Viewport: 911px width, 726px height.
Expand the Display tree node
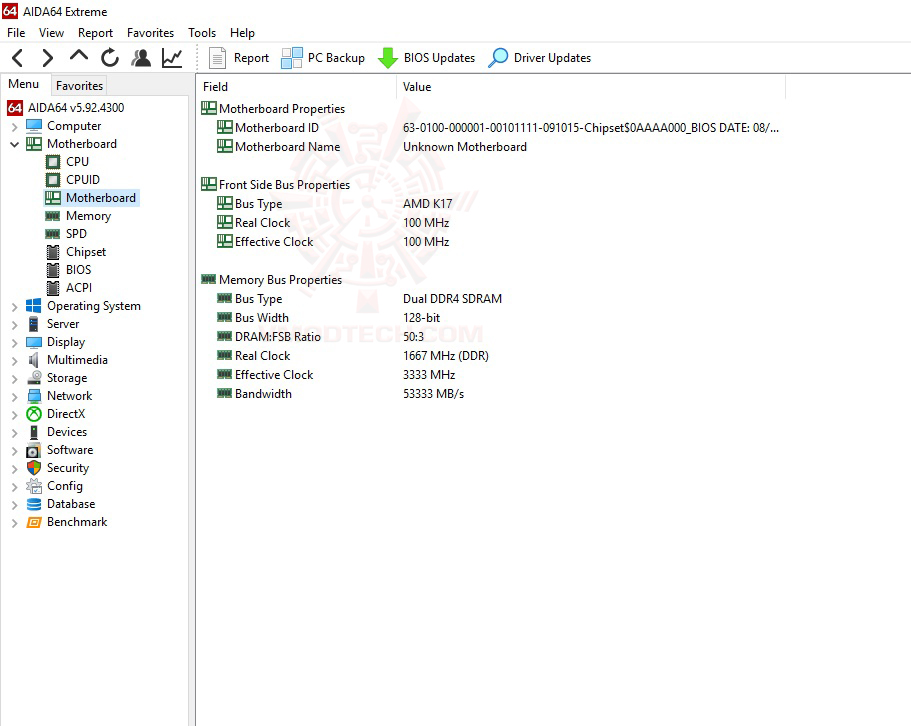(15, 343)
